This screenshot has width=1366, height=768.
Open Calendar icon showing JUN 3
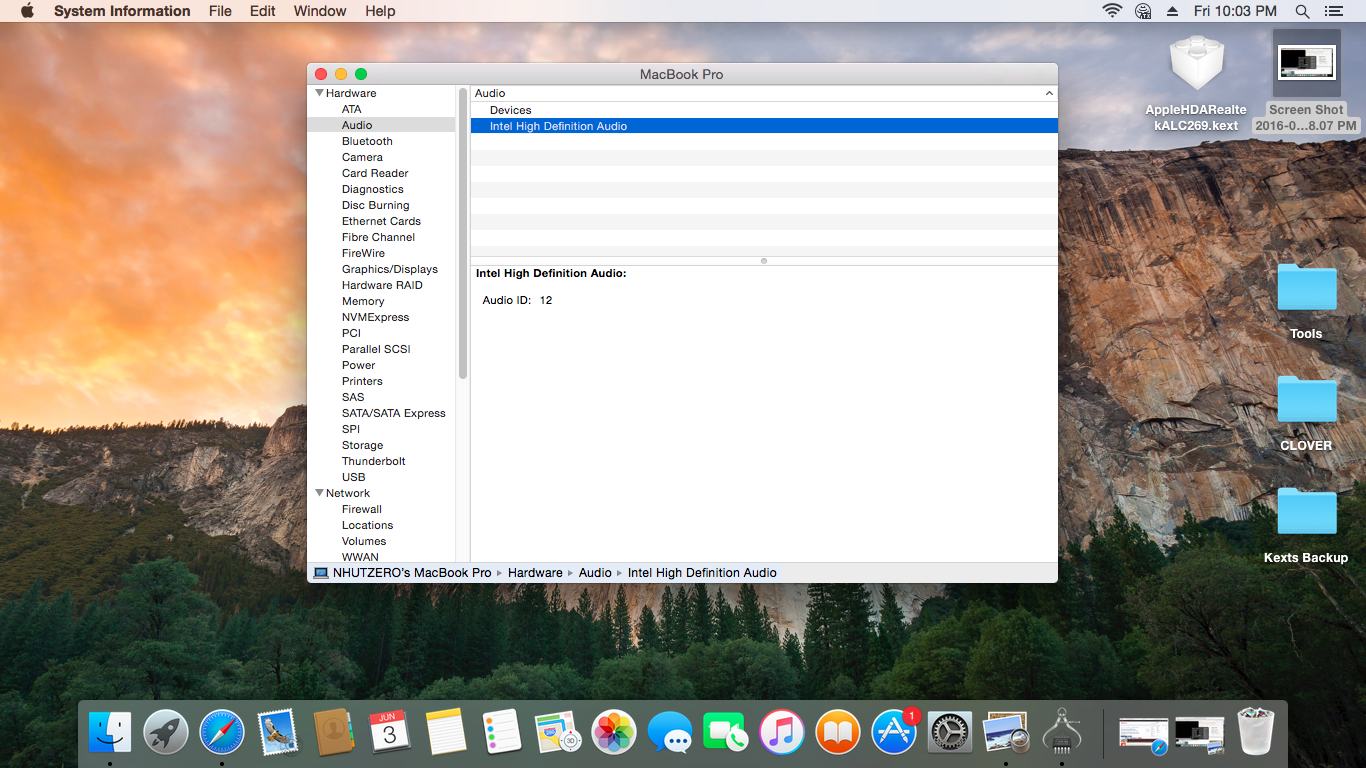(x=390, y=732)
